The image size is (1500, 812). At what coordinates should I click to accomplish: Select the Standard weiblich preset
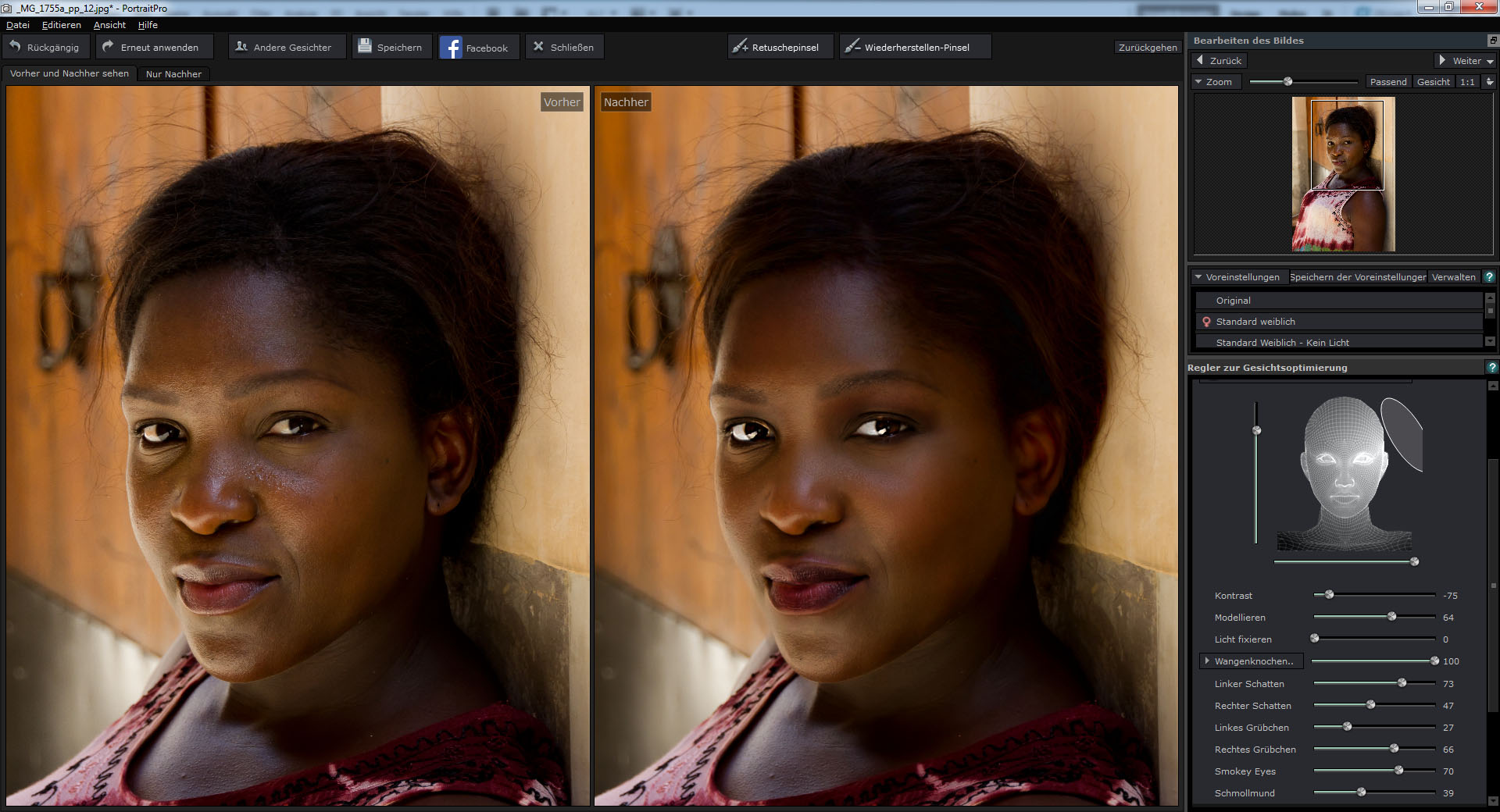tap(1339, 322)
